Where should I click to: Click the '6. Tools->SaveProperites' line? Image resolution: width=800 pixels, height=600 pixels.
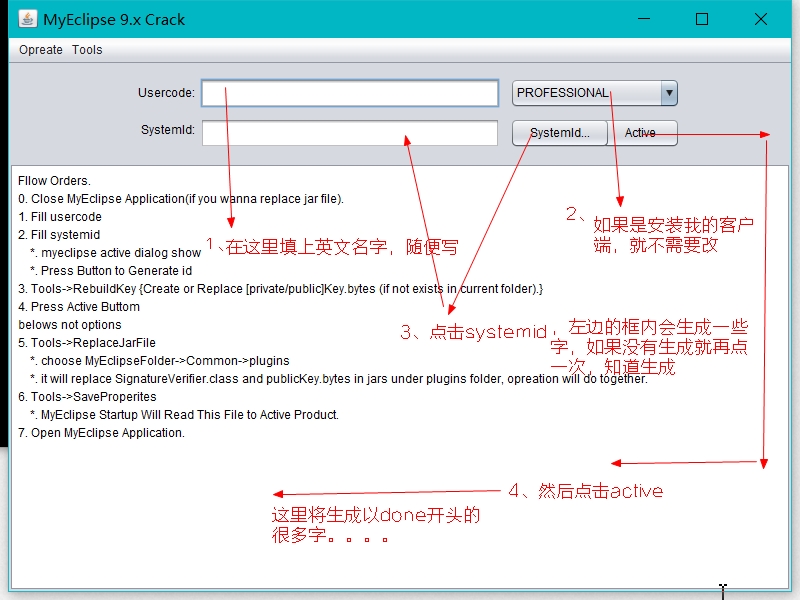point(87,397)
